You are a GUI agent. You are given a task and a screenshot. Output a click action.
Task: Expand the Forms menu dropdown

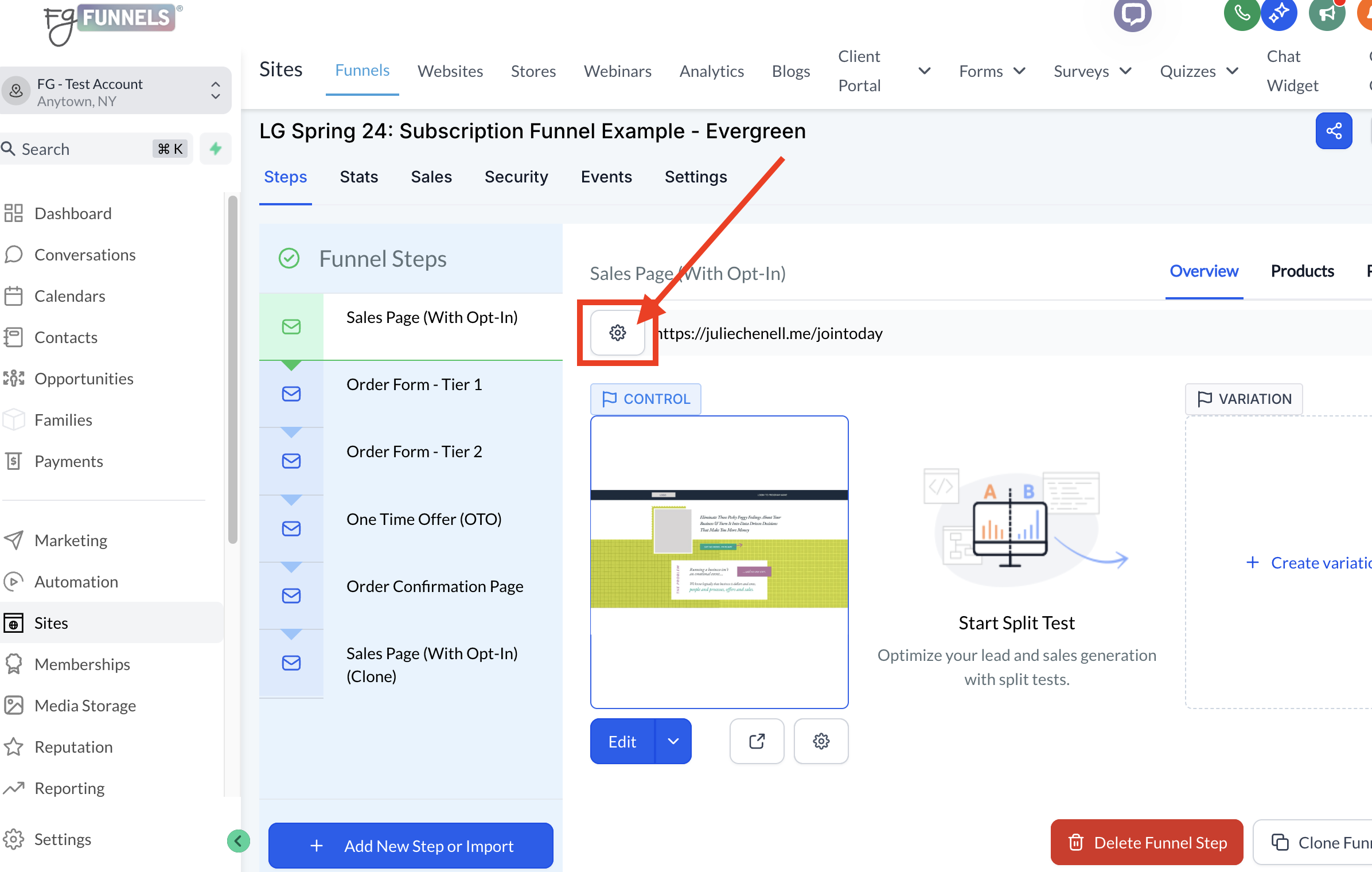pos(992,71)
